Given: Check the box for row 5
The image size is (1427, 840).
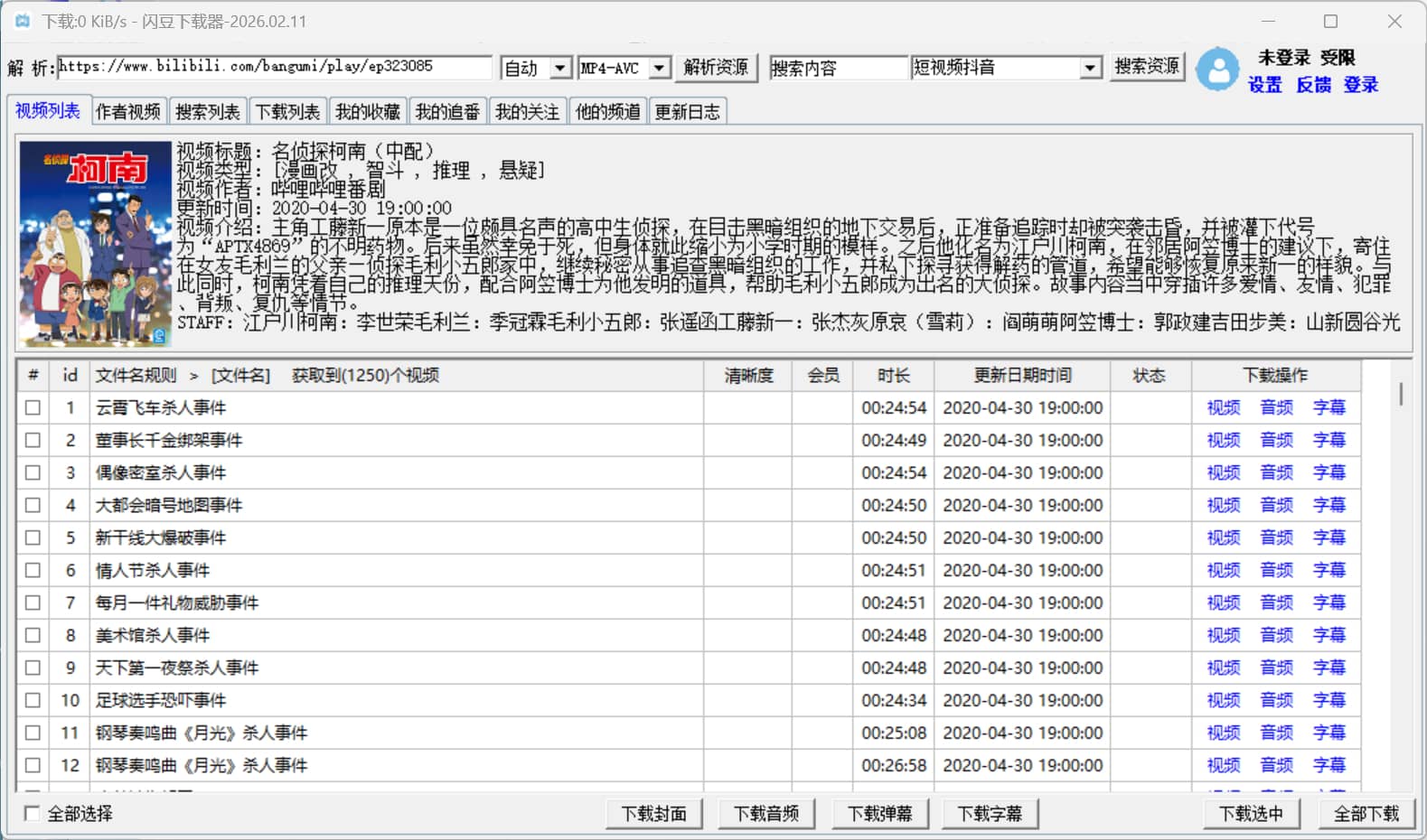Looking at the screenshot, I should pos(33,537).
